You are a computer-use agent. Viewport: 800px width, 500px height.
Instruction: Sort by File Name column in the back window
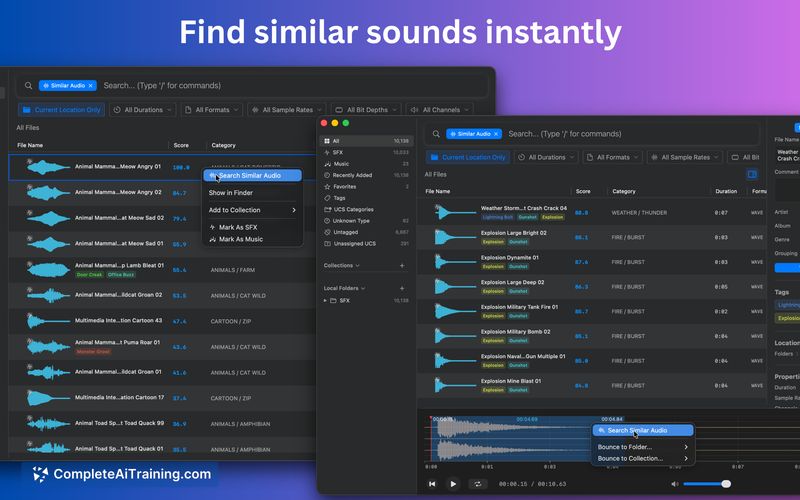tap(30, 145)
